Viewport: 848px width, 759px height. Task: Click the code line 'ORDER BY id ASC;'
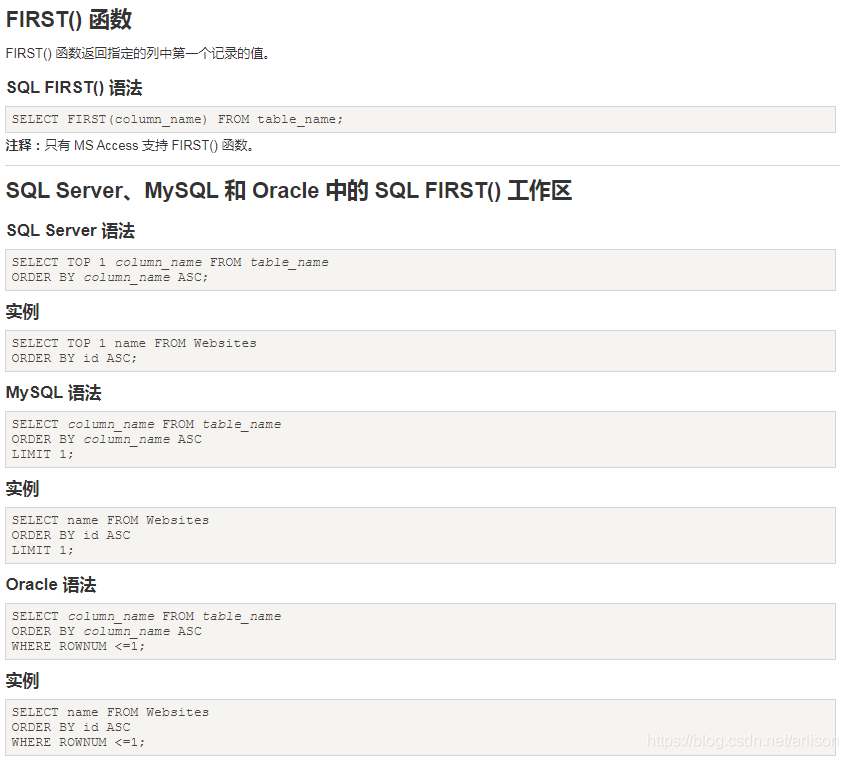click(74, 359)
